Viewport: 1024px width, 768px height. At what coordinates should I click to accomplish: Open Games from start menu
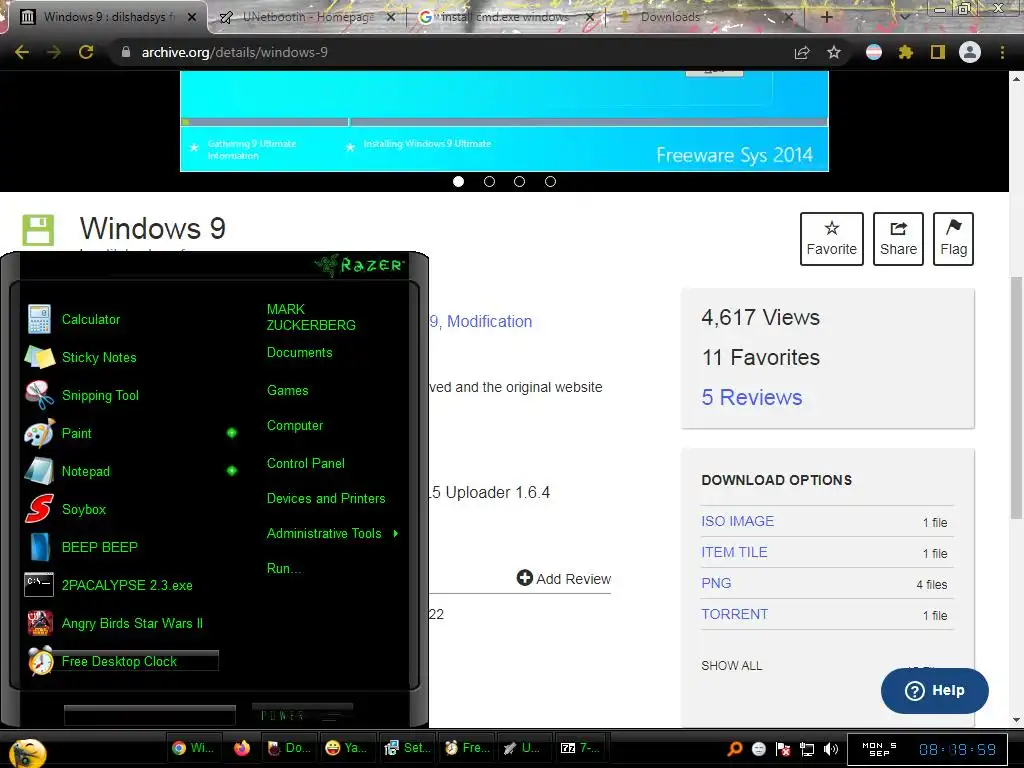click(x=287, y=391)
